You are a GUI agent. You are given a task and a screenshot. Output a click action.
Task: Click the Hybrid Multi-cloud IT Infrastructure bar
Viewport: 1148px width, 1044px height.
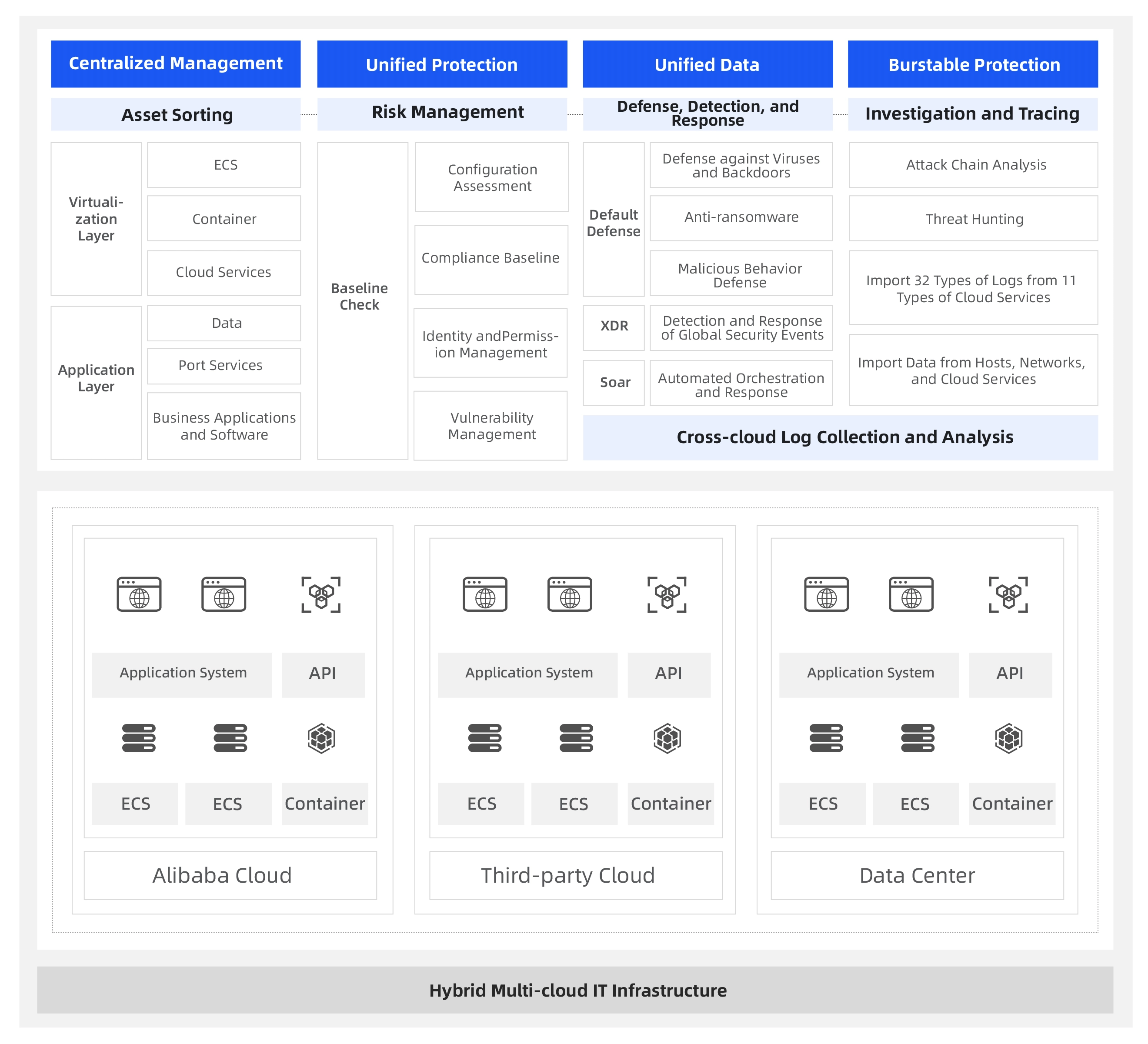pyautogui.click(x=575, y=990)
